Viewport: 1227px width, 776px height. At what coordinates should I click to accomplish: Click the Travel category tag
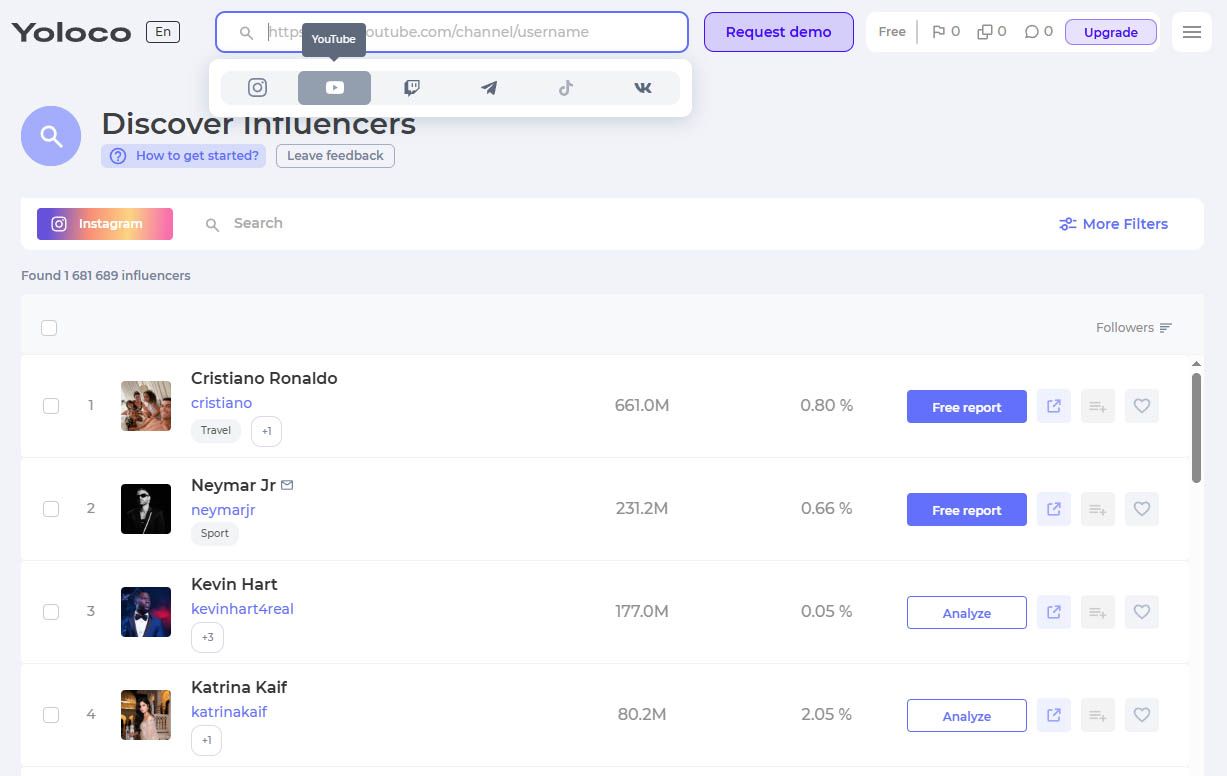click(x=215, y=431)
